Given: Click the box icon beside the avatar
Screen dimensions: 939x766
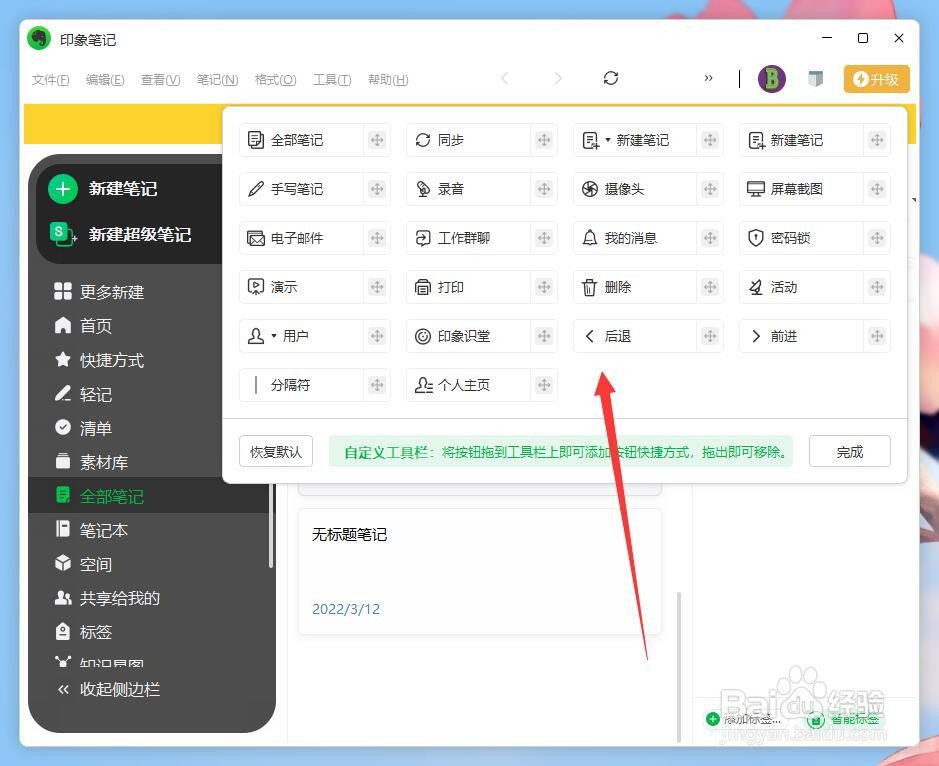Looking at the screenshot, I should tap(816, 78).
